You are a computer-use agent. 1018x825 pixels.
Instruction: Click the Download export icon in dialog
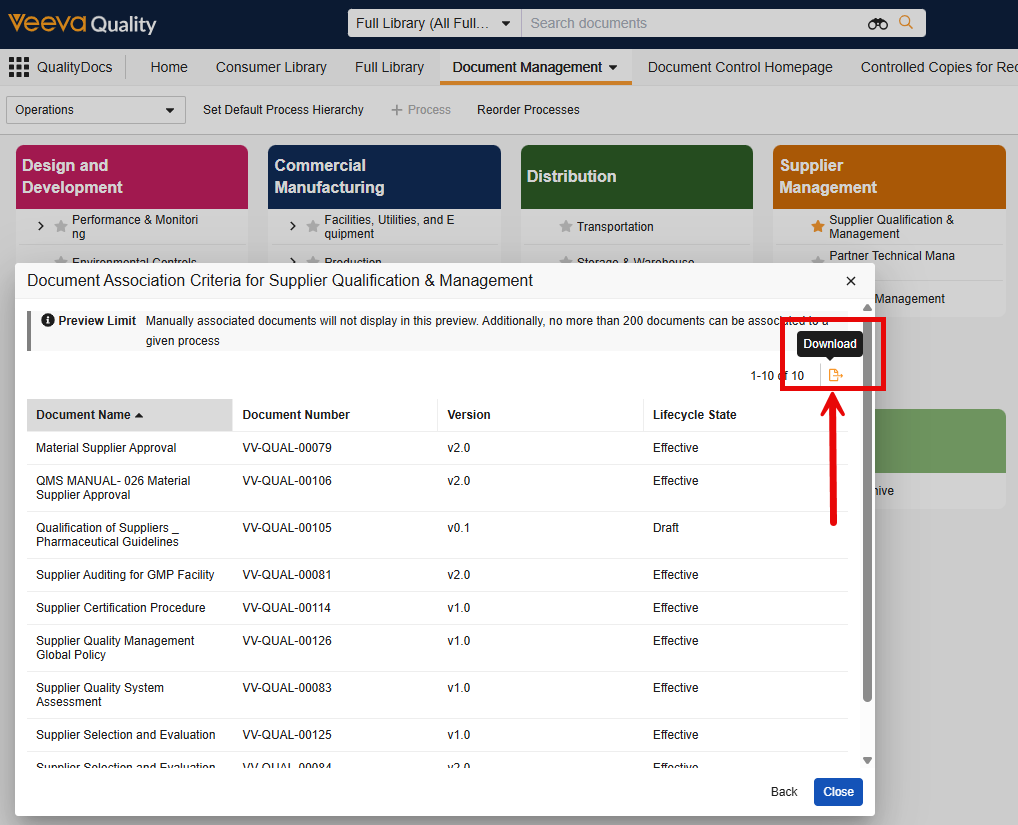click(x=835, y=375)
